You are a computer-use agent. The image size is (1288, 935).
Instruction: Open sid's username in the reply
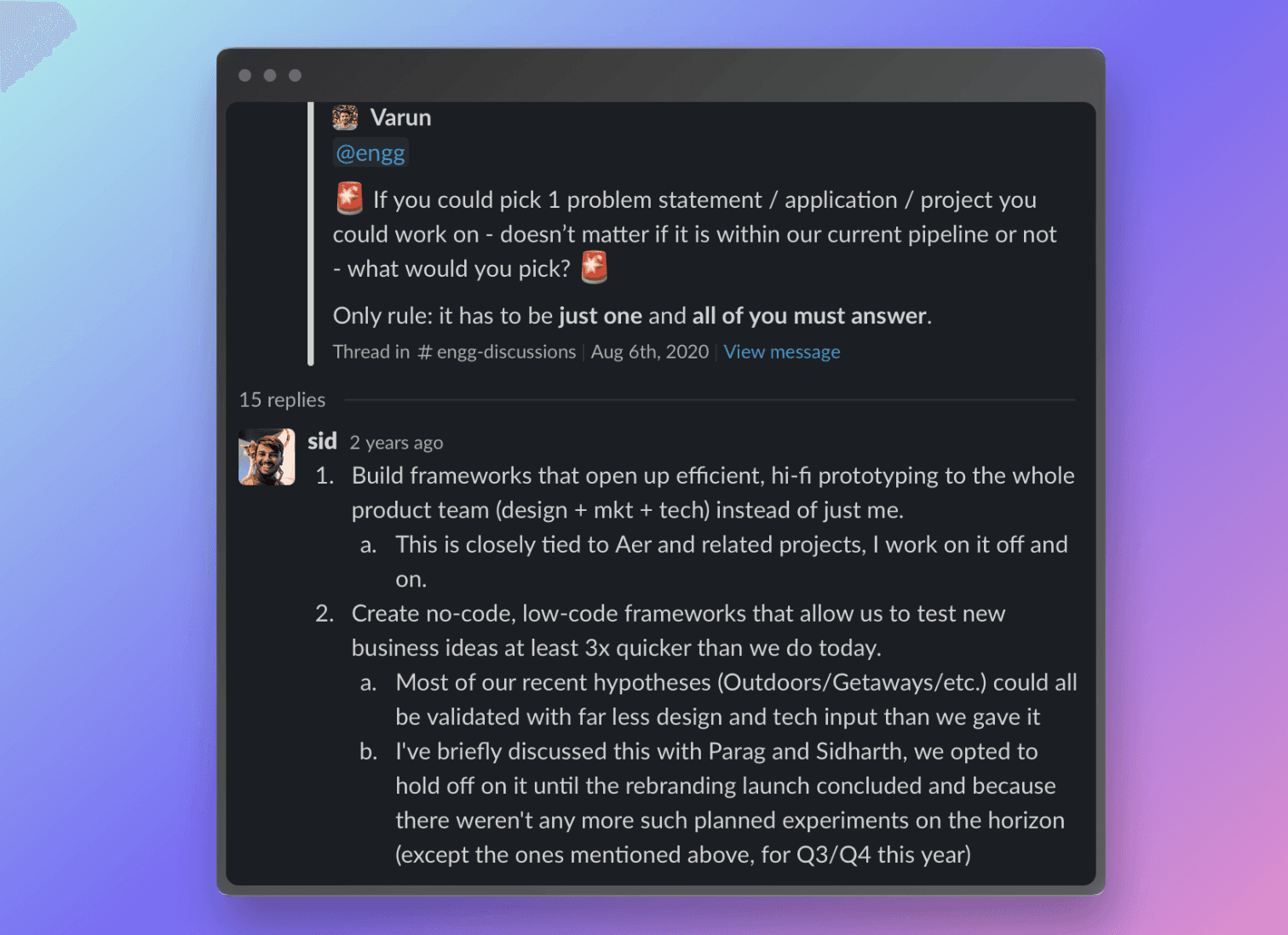322,441
